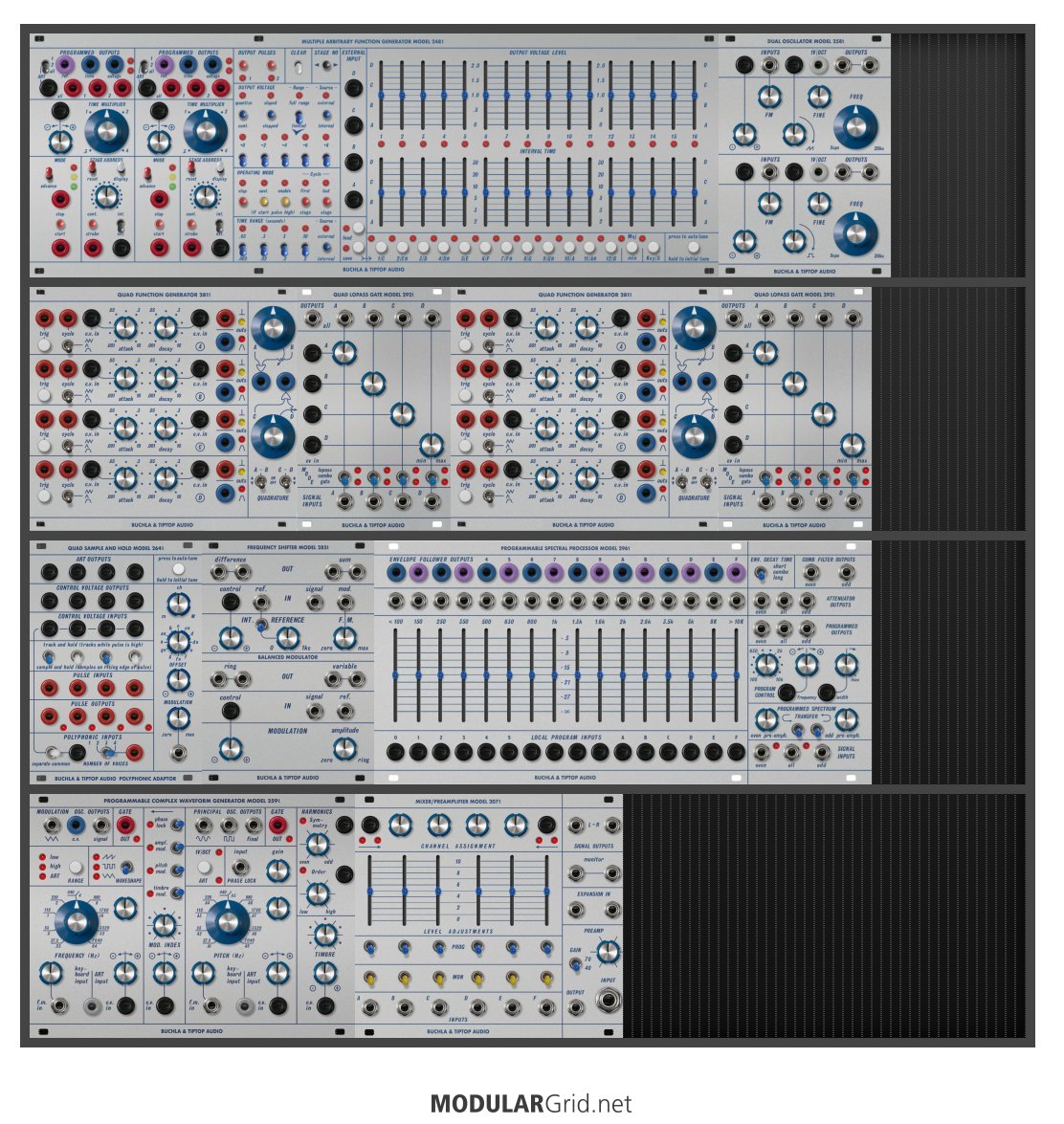Click local program input F jack

pos(737,752)
